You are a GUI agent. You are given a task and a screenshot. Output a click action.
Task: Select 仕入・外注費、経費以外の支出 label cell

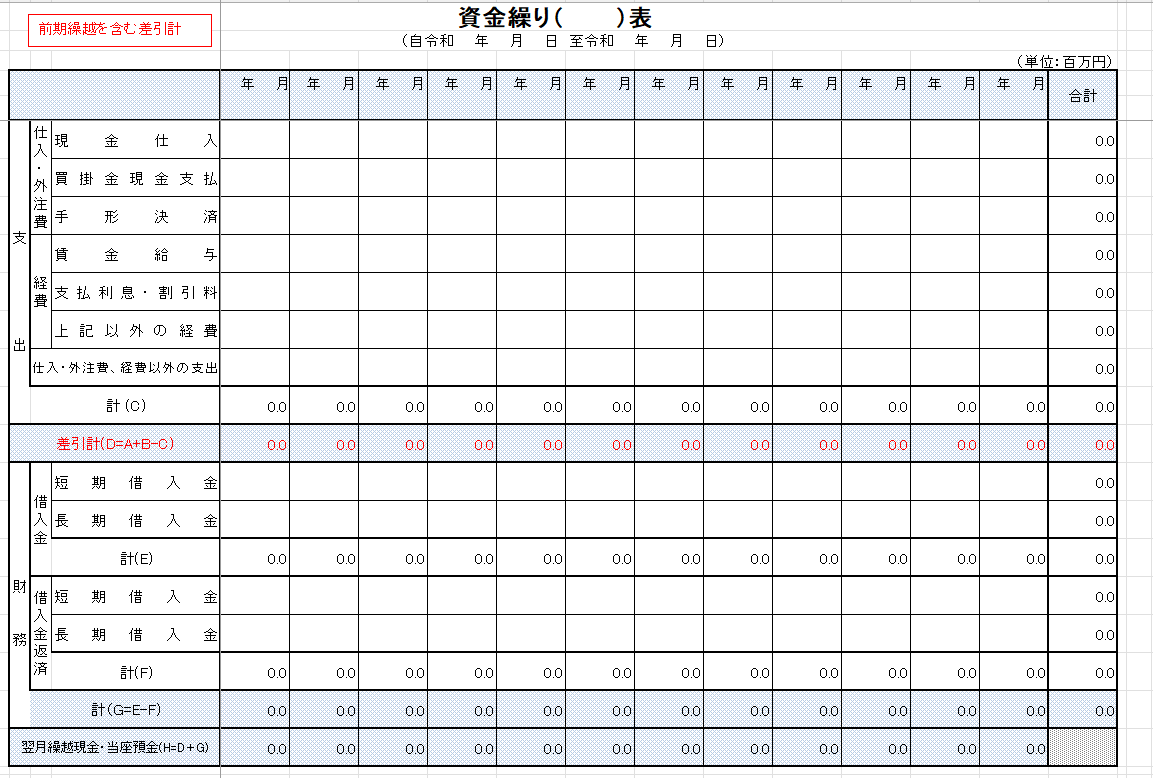(x=125, y=368)
